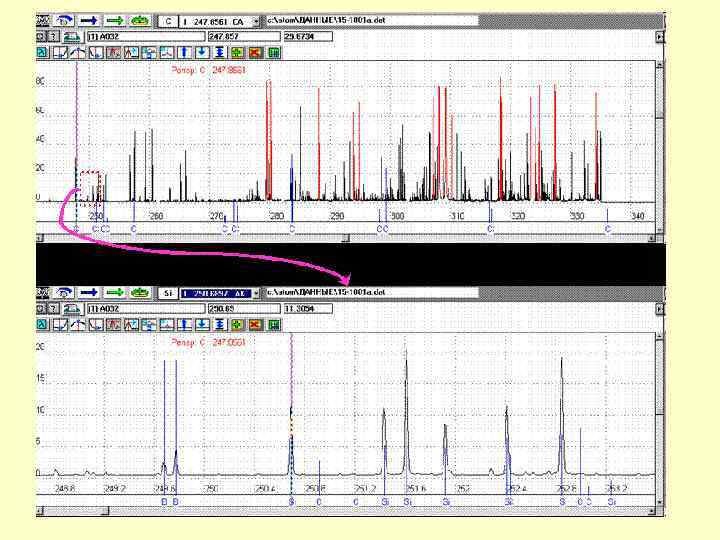Click the 247.857 wavelength field in top window
Screen dimensions: 720x540
242,36
